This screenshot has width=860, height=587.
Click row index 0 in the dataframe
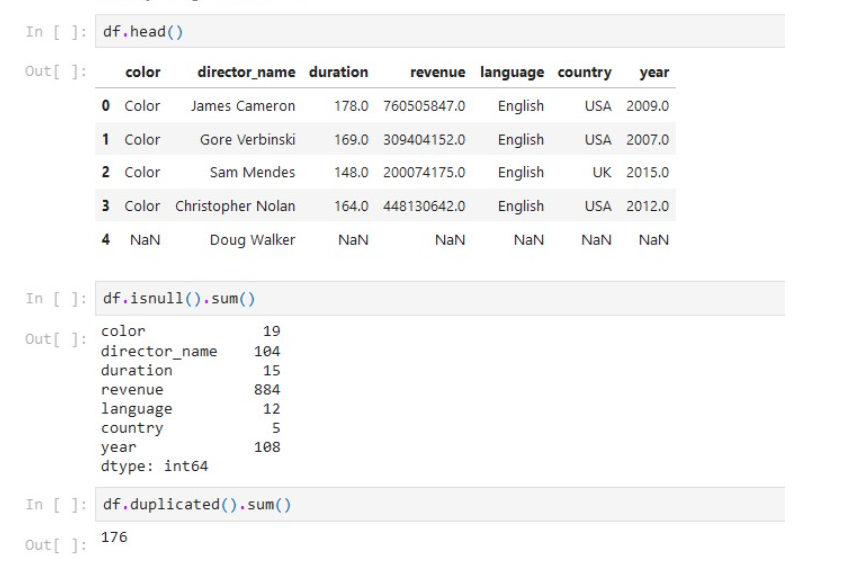pyautogui.click(x=106, y=106)
